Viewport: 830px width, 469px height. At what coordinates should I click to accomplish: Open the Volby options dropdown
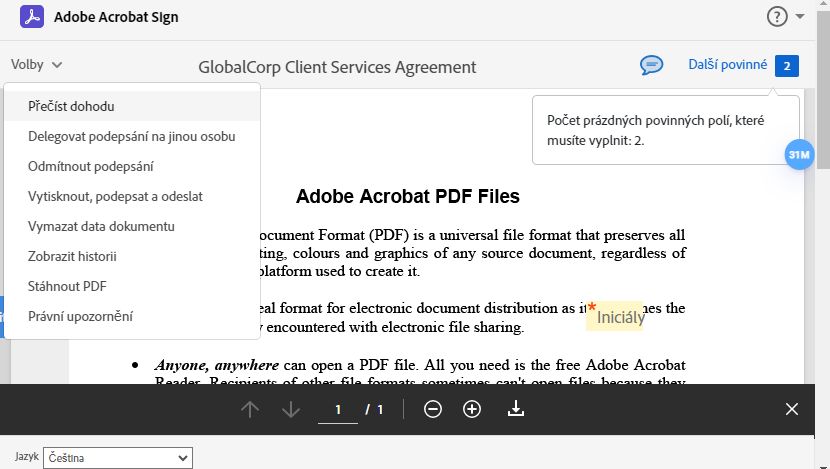tap(37, 65)
